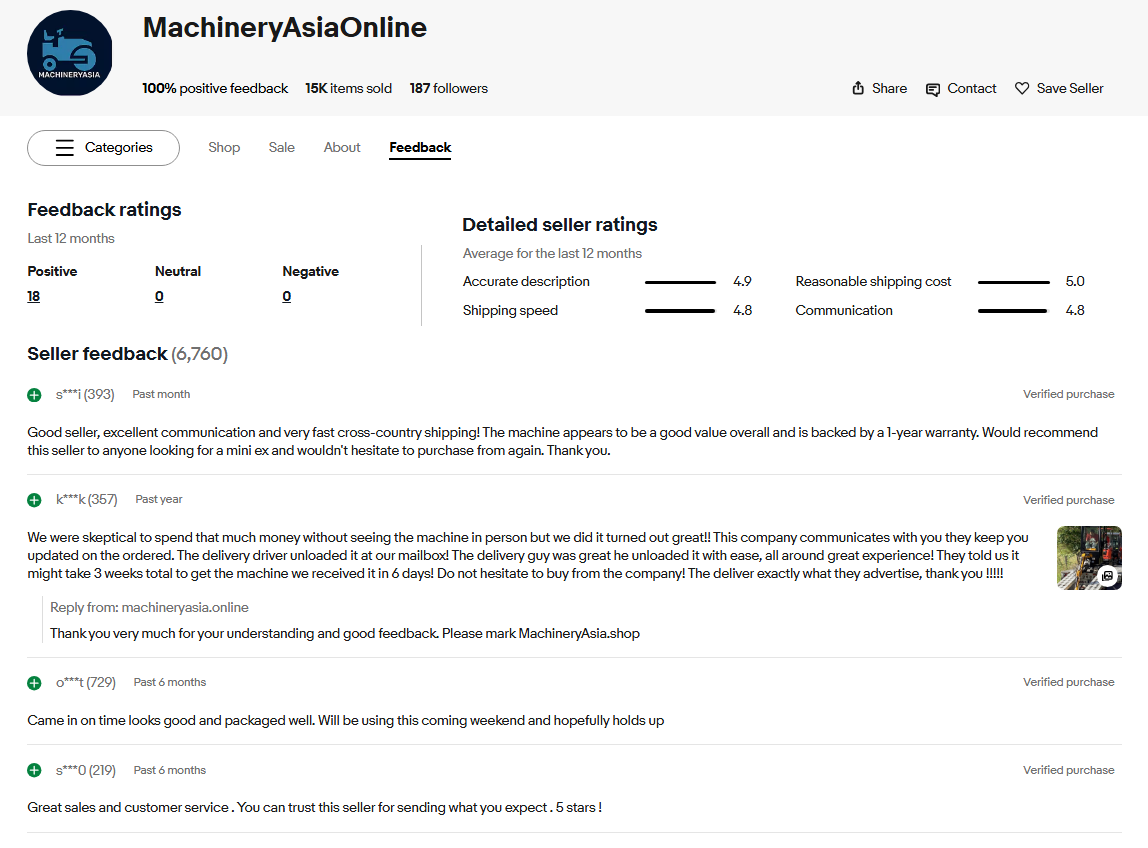Viewport: 1148px width, 848px height.
Task: Switch to the Shop tab
Action: [224, 147]
